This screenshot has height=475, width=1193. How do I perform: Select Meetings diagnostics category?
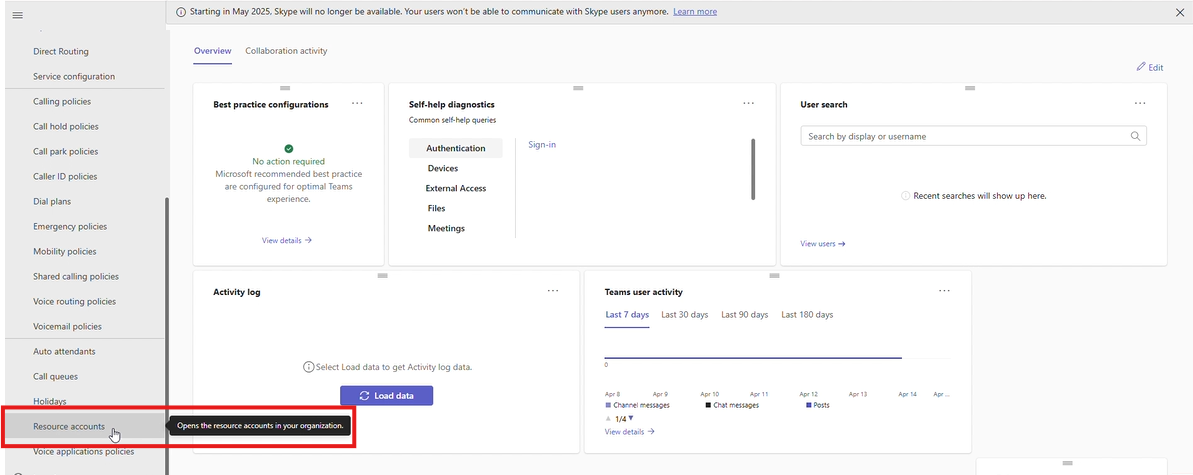(446, 228)
